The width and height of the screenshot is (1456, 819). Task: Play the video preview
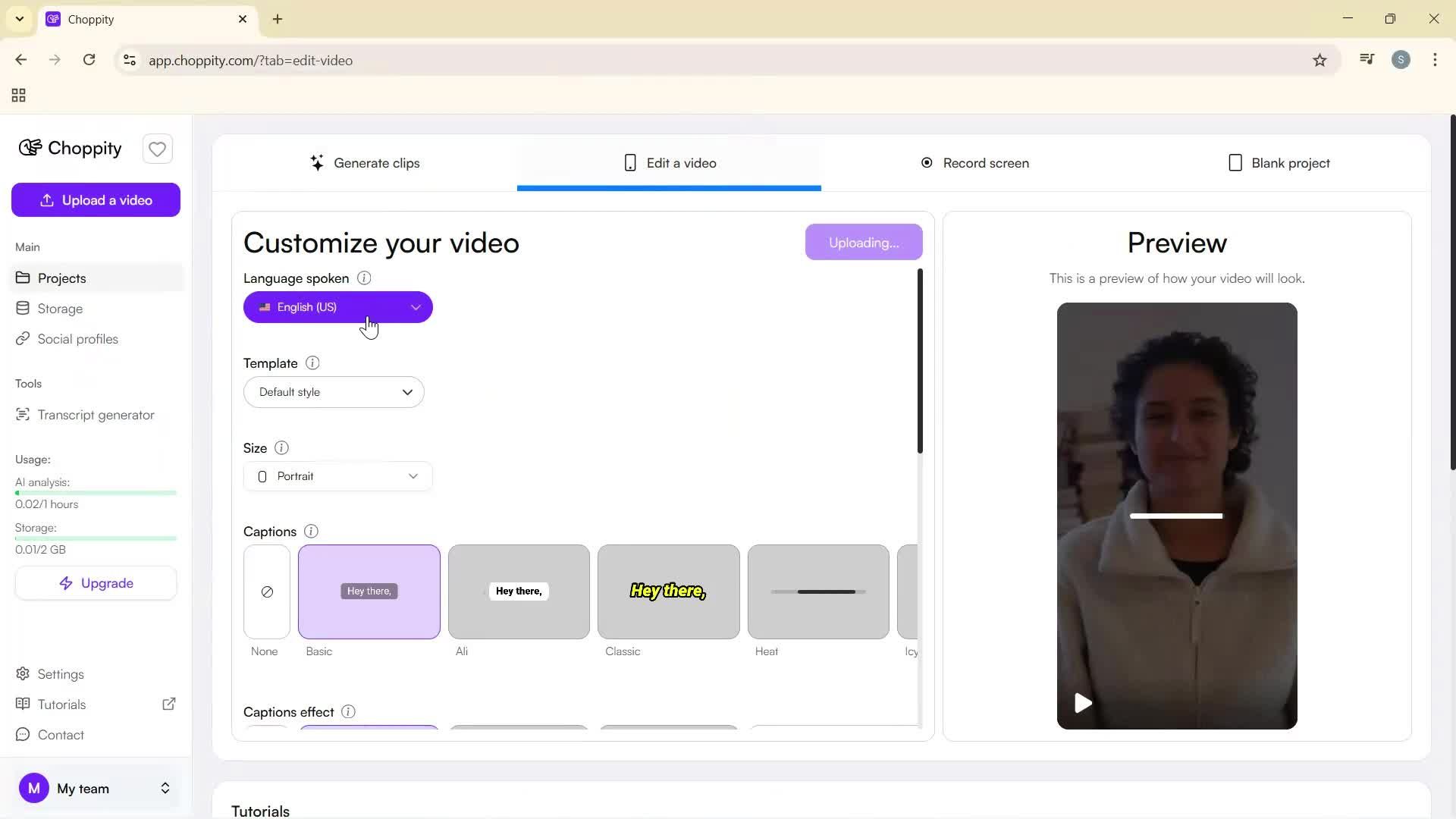pyautogui.click(x=1083, y=702)
